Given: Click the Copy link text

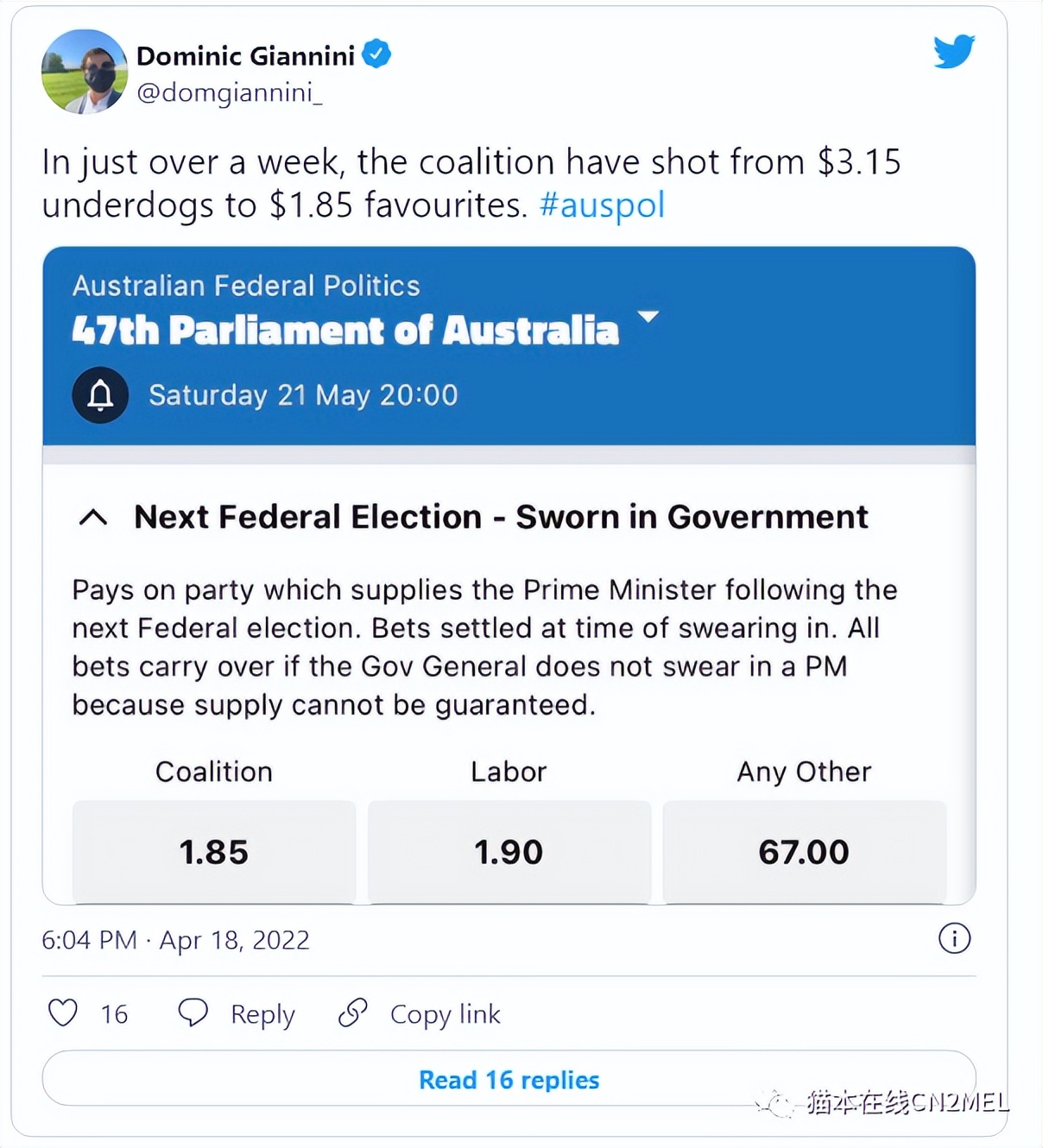Looking at the screenshot, I should pyautogui.click(x=445, y=1014).
